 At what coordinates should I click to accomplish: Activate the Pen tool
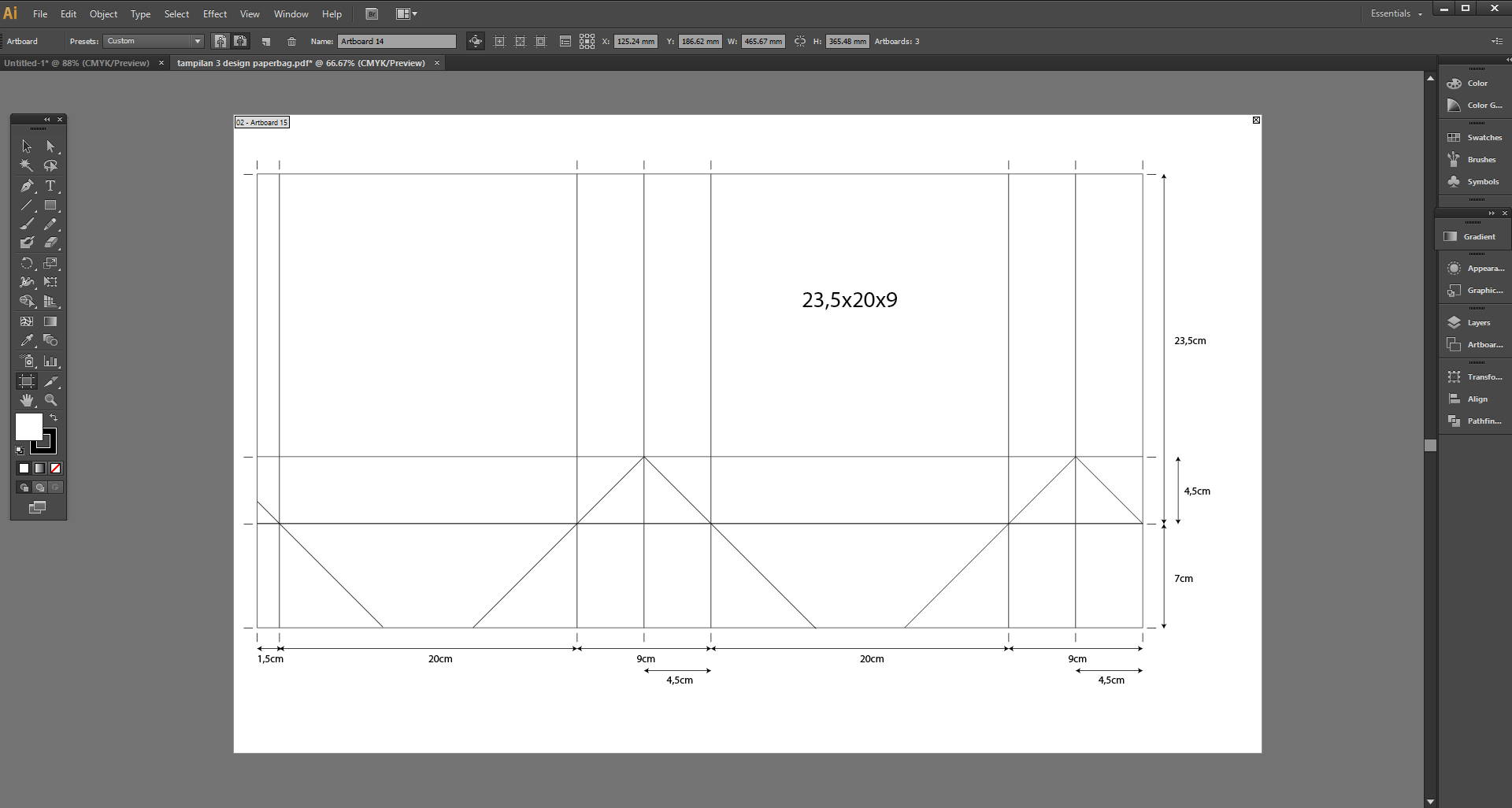[27, 186]
